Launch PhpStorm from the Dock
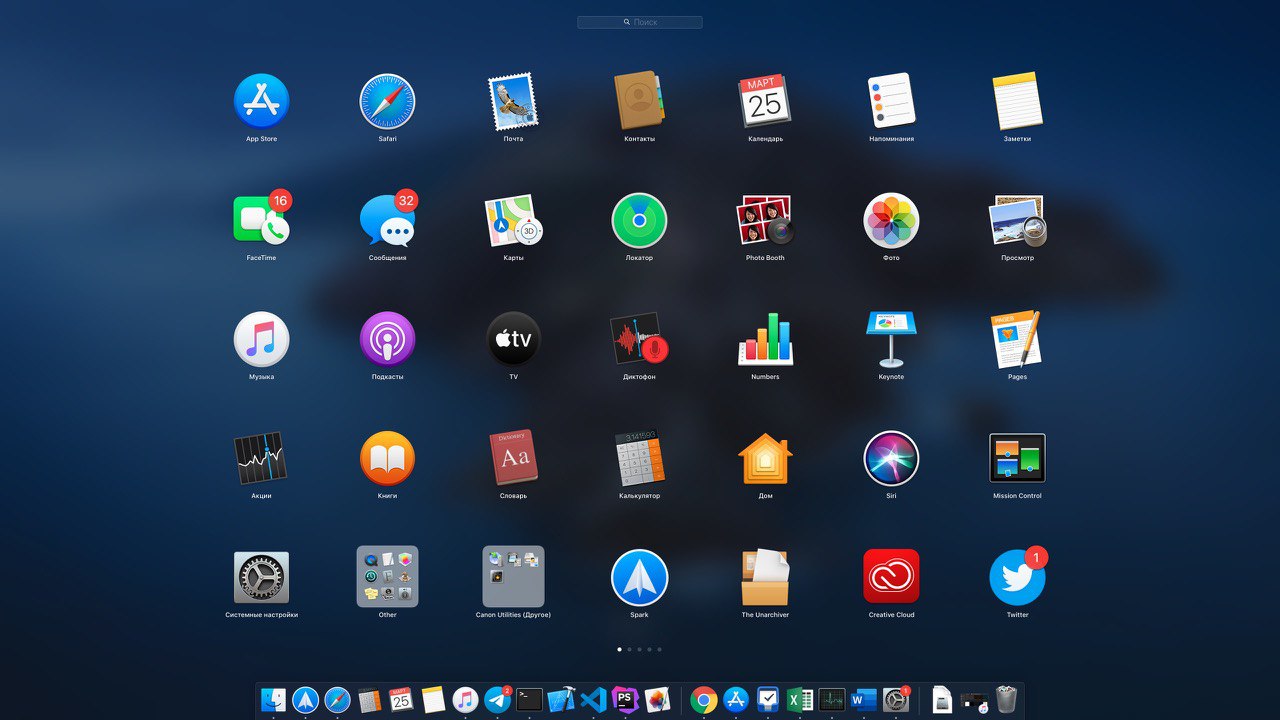 pyautogui.click(x=625, y=699)
